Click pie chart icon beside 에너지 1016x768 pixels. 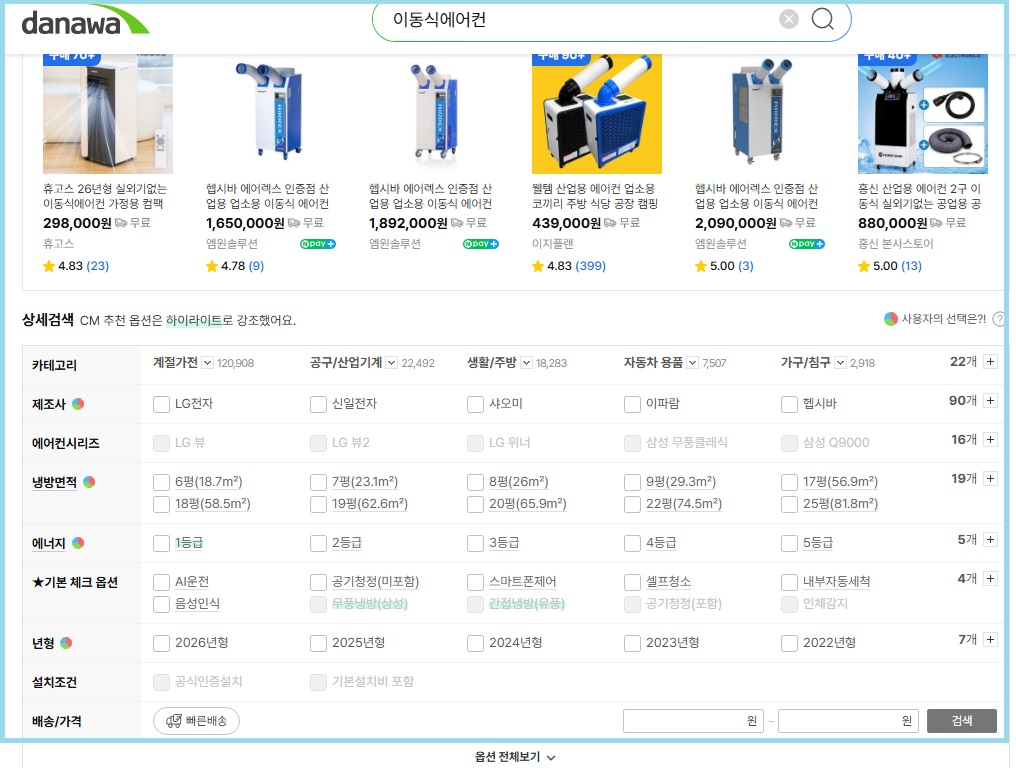(x=78, y=542)
